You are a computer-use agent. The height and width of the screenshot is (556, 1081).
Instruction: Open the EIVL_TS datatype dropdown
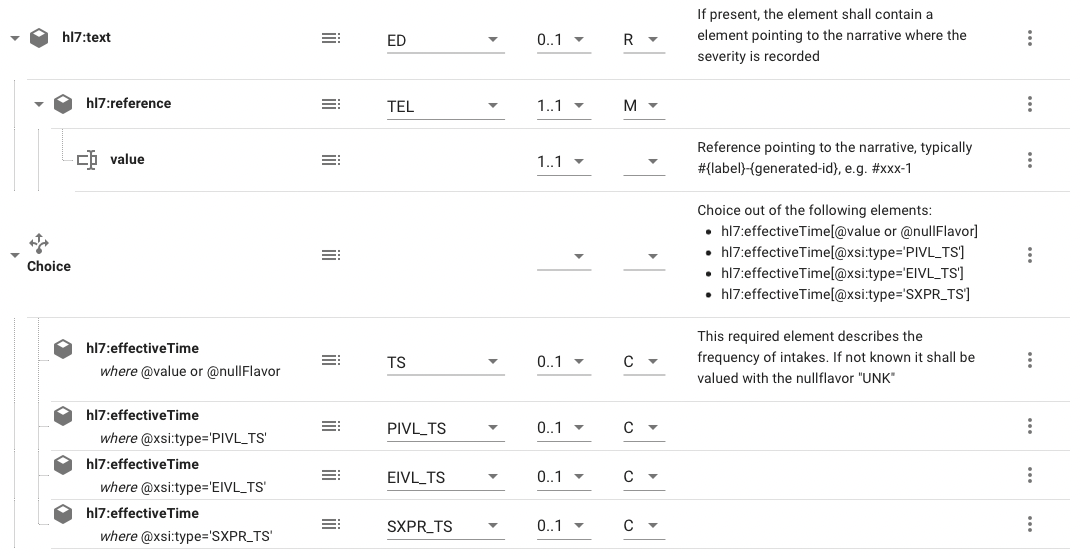pos(444,477)
